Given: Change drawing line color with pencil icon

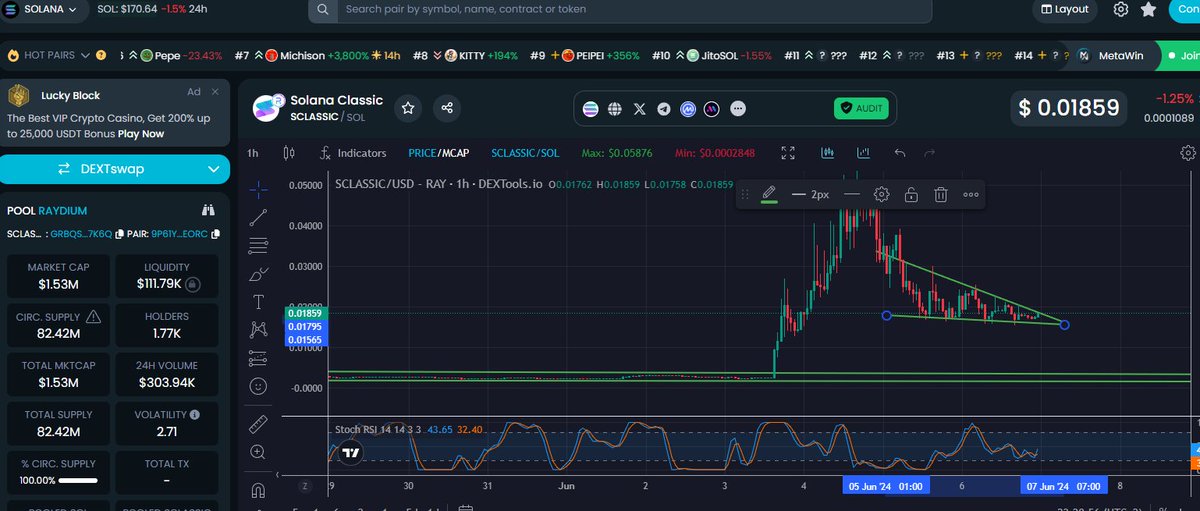Looking at the screenshot, I should click(x=769, y=194).
